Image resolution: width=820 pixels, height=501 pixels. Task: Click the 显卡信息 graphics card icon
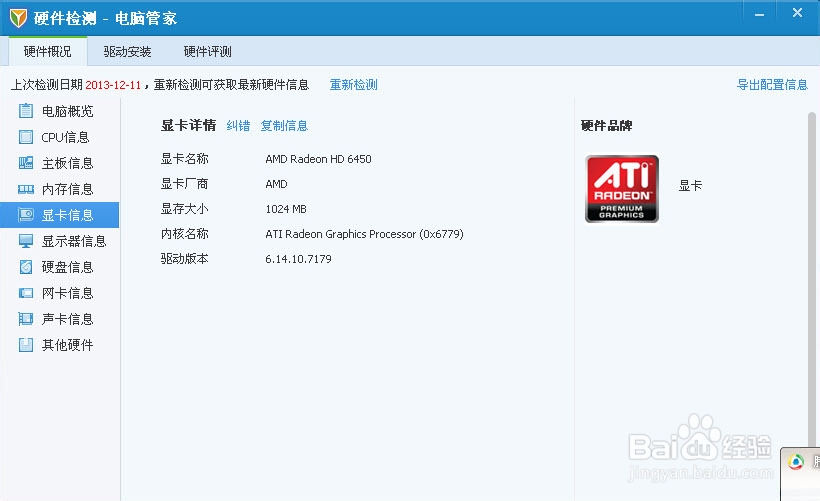point(26,215)
